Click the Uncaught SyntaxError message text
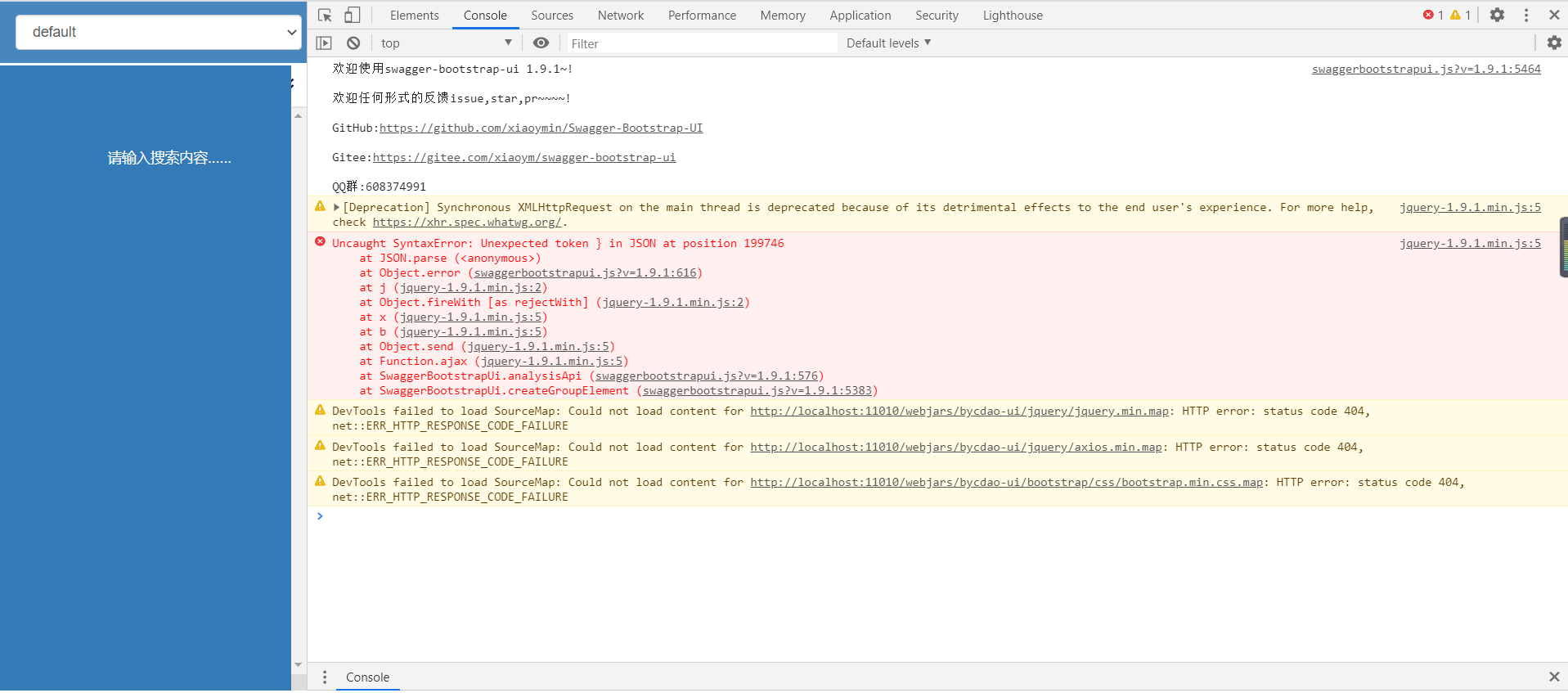 558,243
